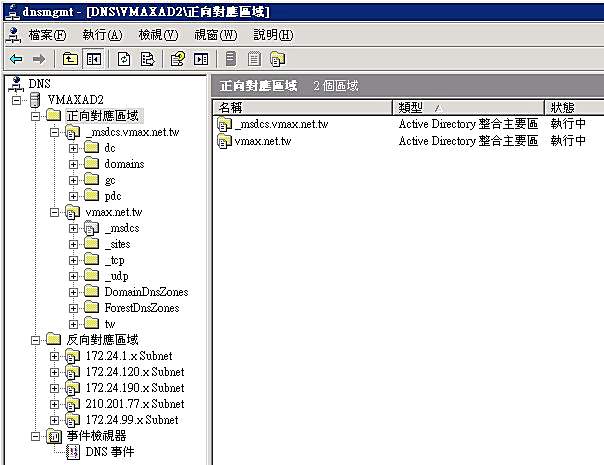Expand the domains folder node
This screenshot has width=604, height=465.
point(73,165)
